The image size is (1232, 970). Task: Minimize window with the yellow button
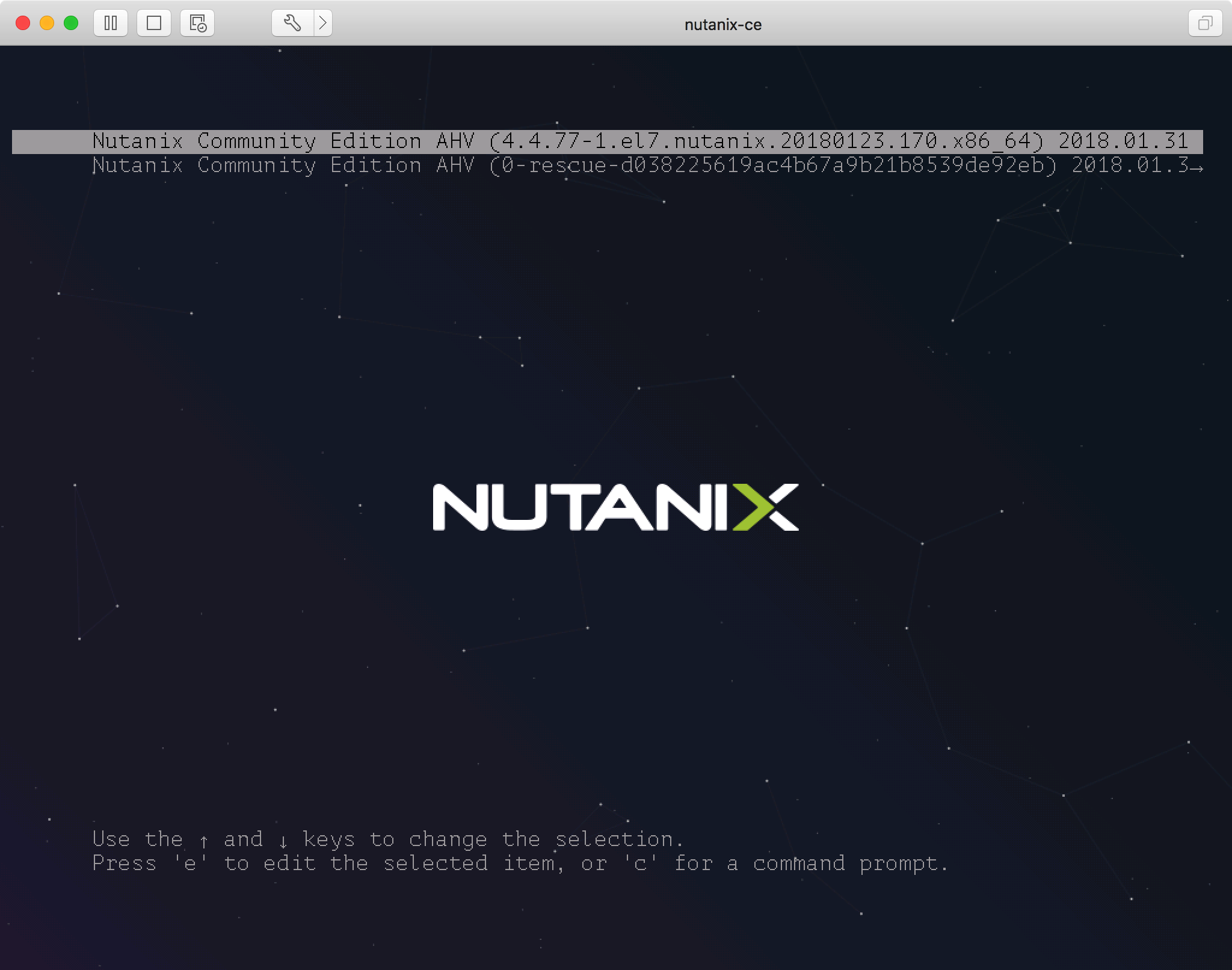coord(47,23)
